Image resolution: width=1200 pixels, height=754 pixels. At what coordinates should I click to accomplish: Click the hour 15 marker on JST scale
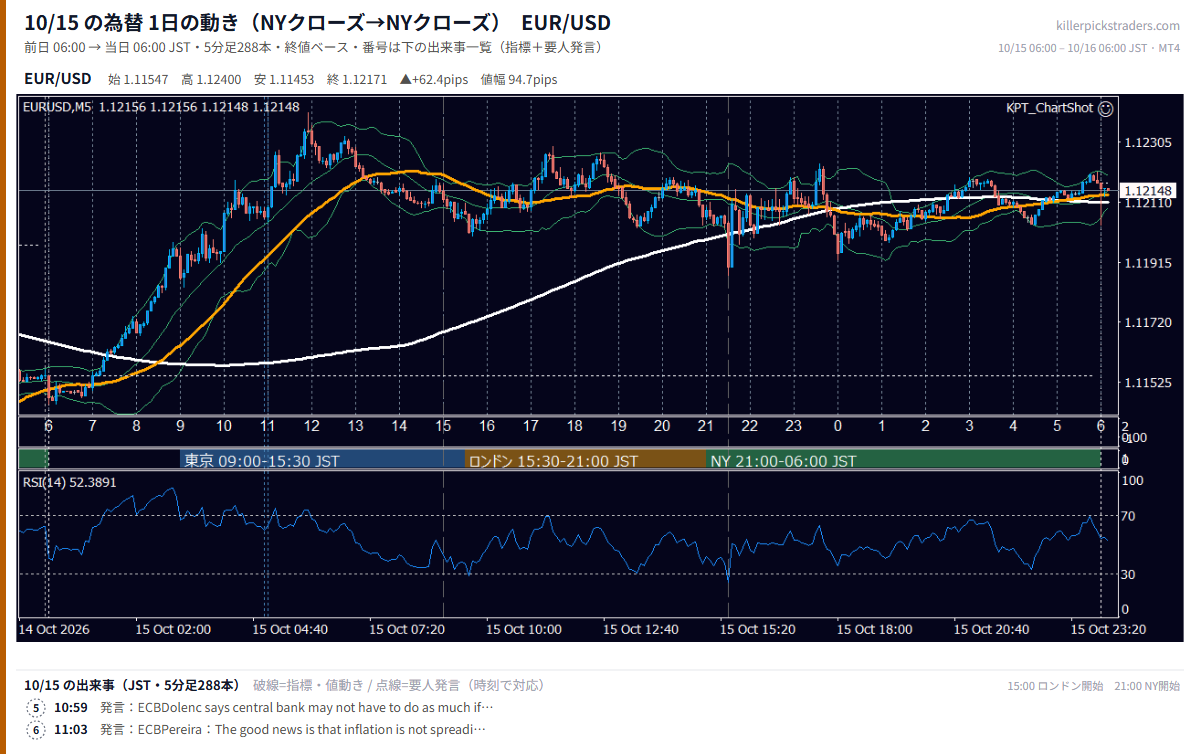[x=443, y=426]
